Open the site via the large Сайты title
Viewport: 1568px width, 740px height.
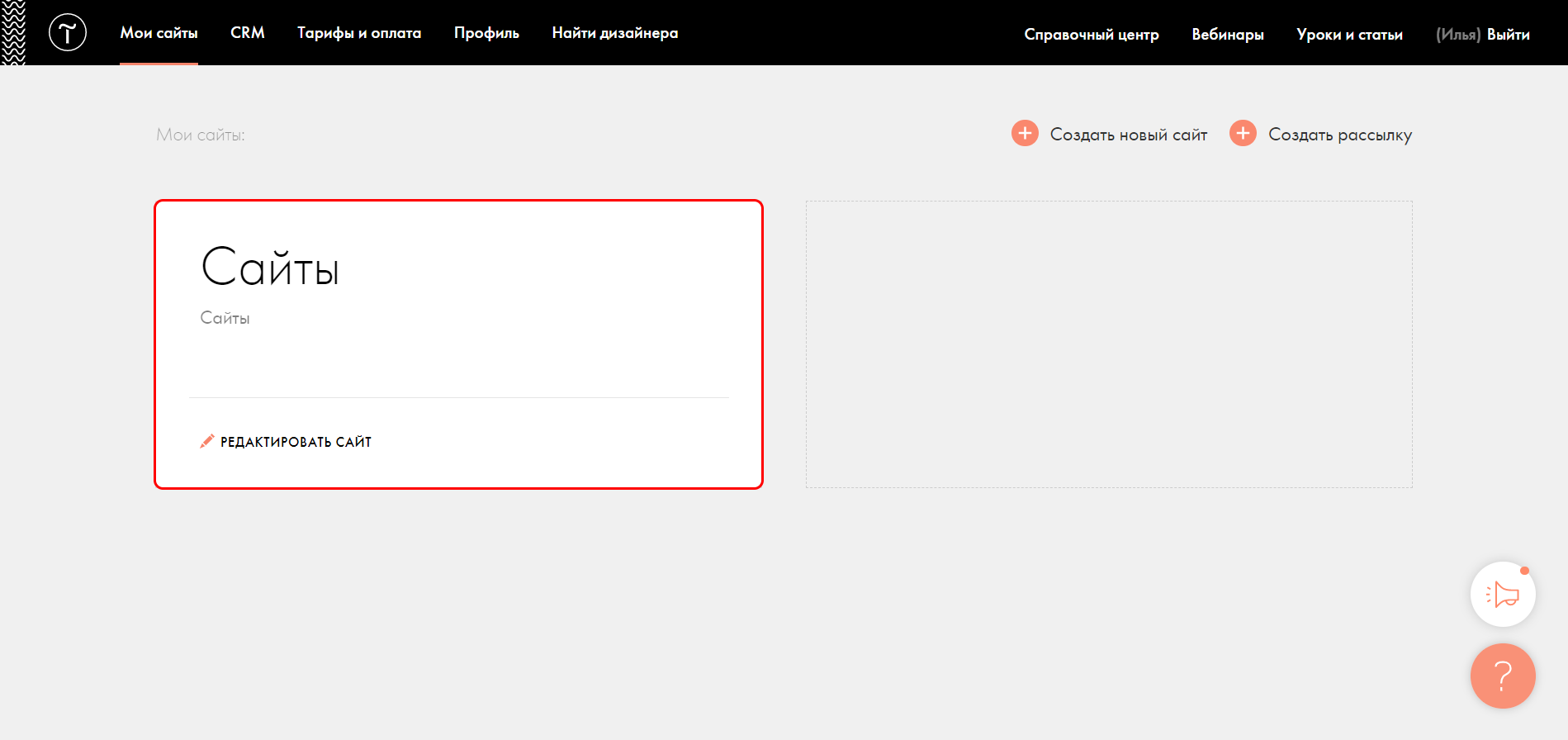point(270,268)
